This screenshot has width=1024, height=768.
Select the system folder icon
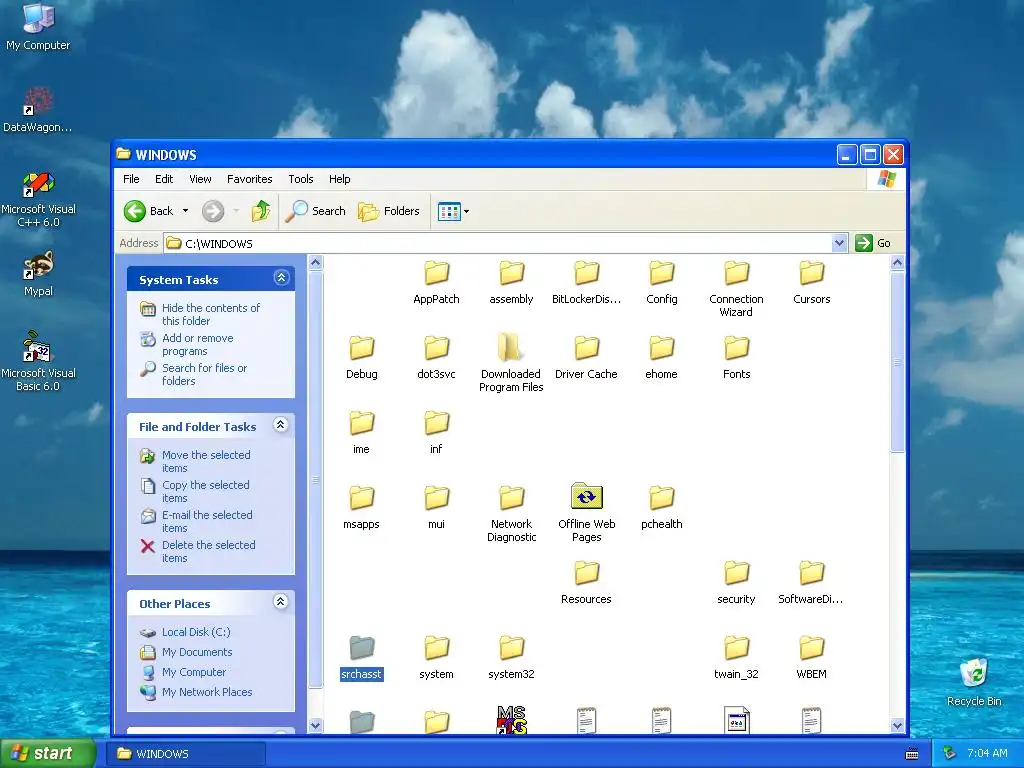click(436, 648)
